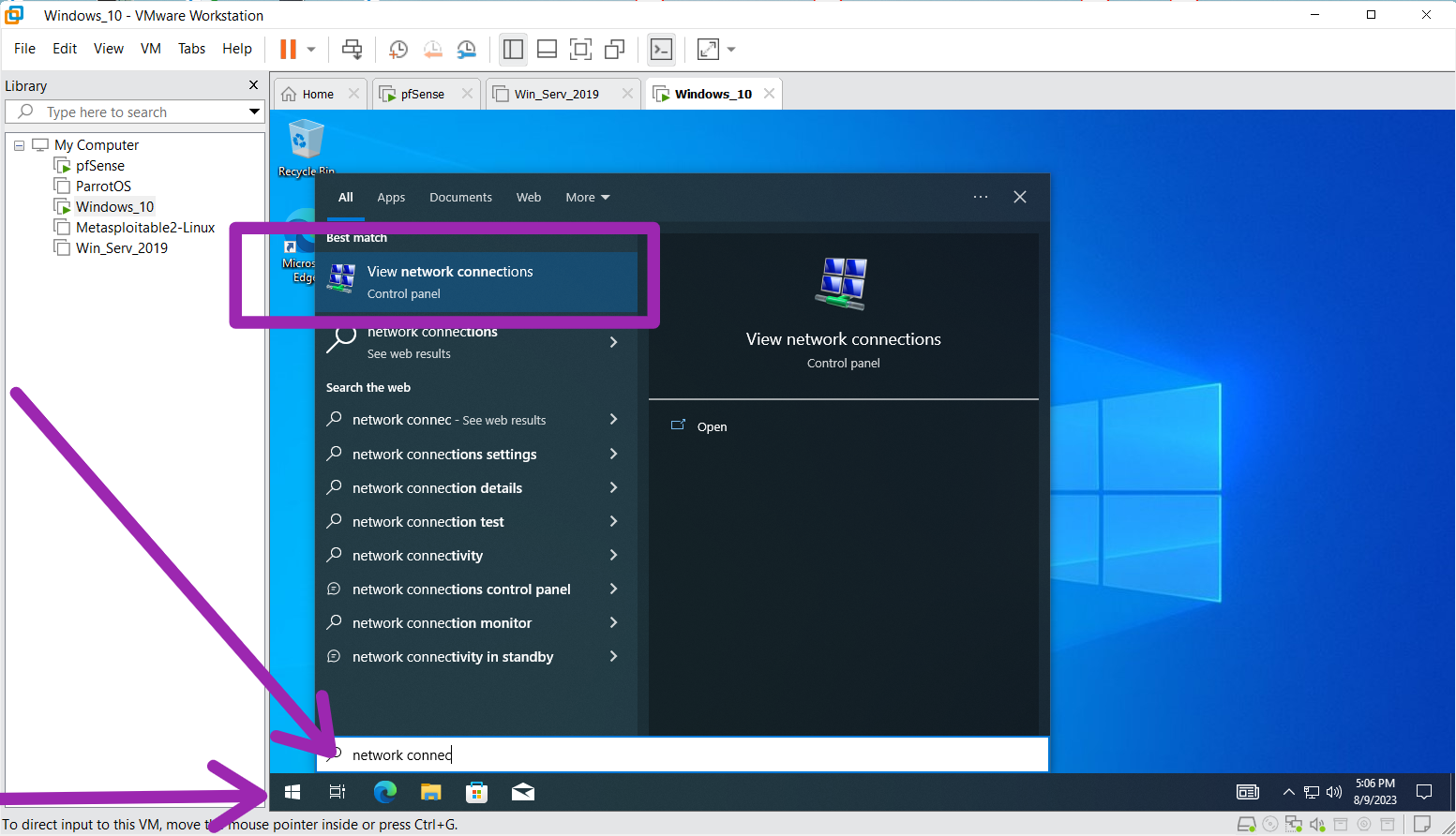Image resolution: width=1456 pixels, height=836 pixels.
Task: Select the Documents search filter
Action: coord(460,198)
